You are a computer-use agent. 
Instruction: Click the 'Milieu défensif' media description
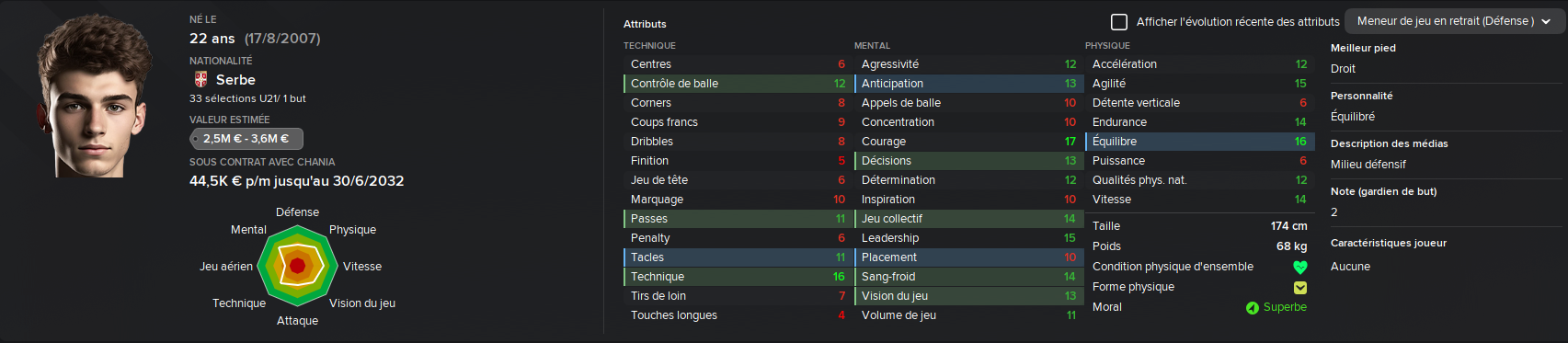click(1368, 165)
